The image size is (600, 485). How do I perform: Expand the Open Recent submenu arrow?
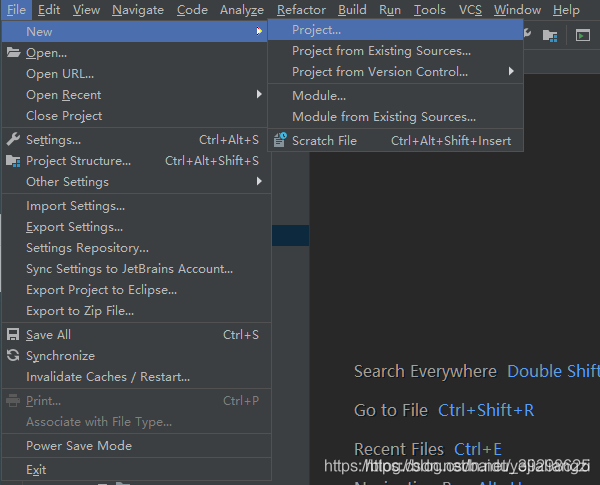tap(260, 95)
